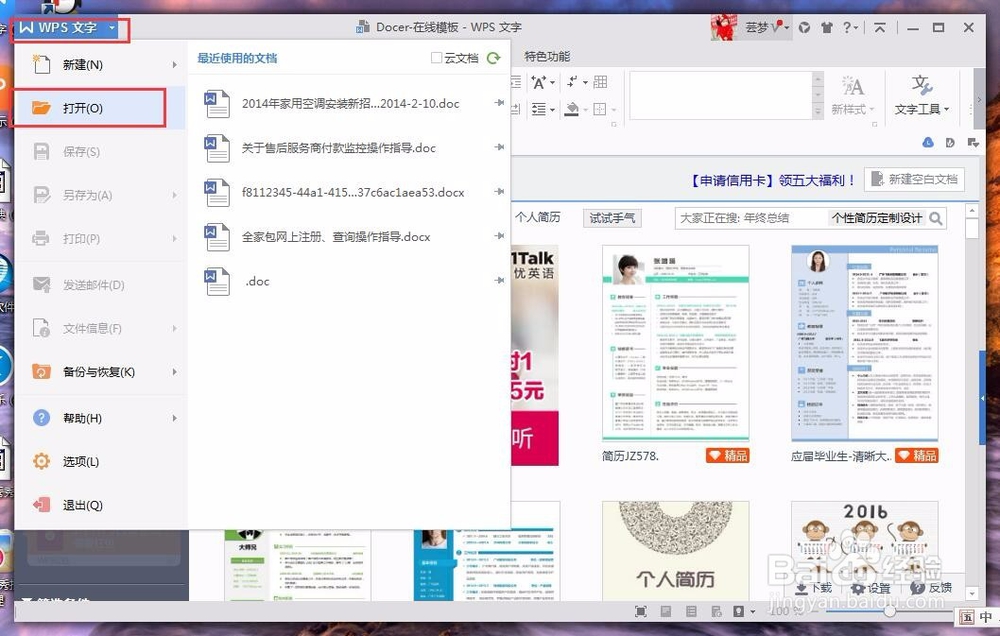Click the table grid icon in ribbon
This screenshot has width=1000, height=636.
tap(600, 82)
